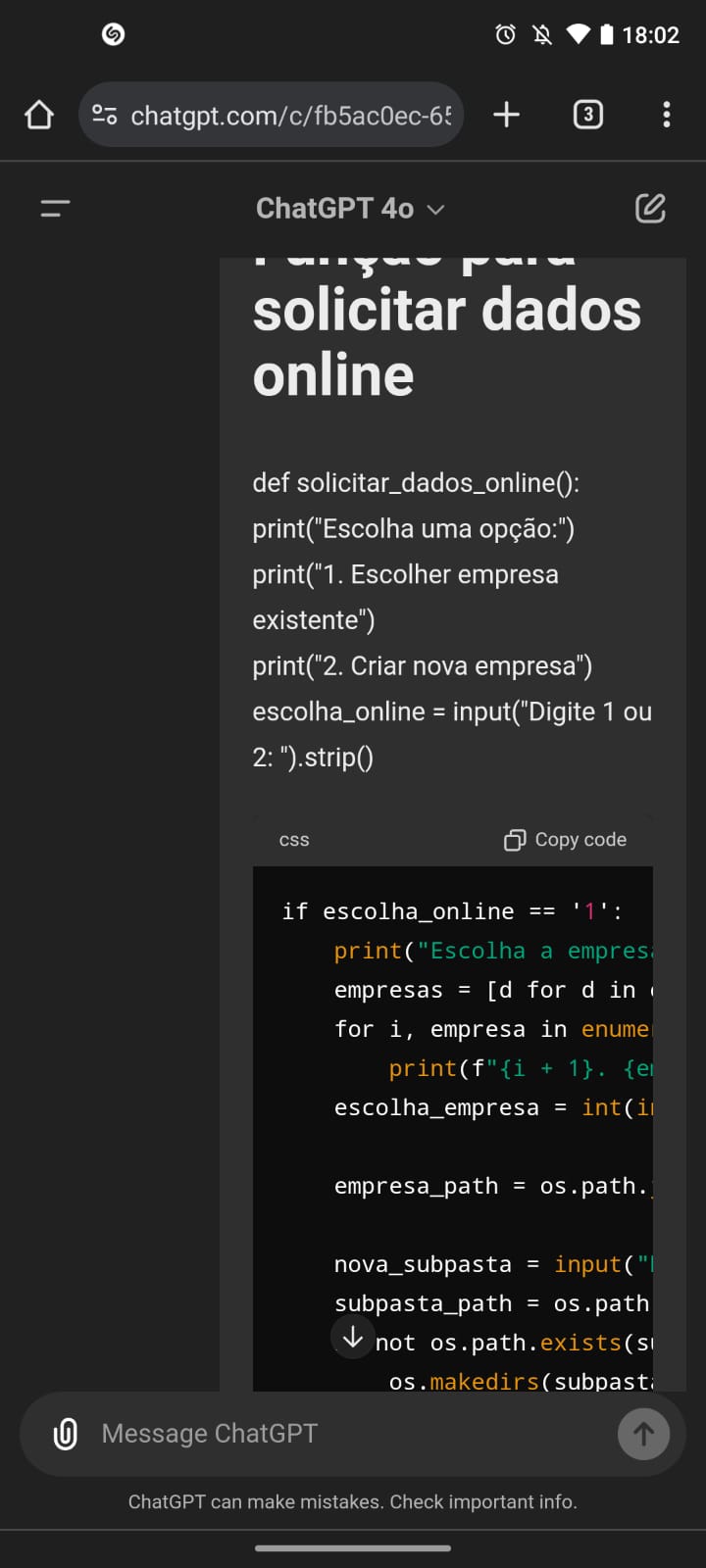Tap the 'solicitar dados online' heading
Image resolution: width=706 pixels, height=1568 pixels.
pos(447,342)
